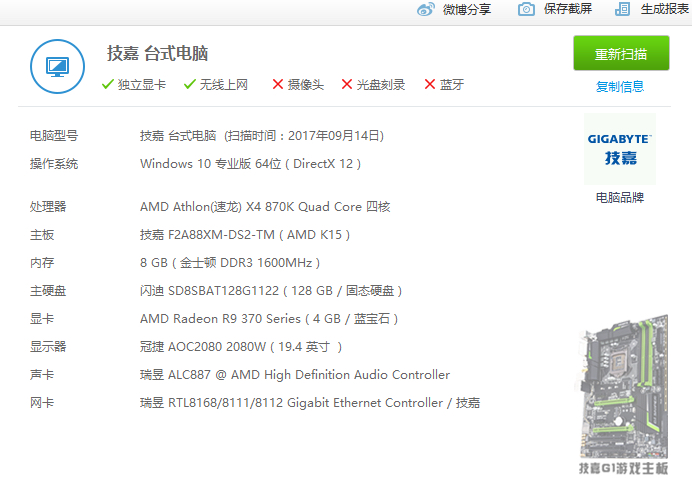Click the green 重新扫描 button
Image resolution: width=692 pixels, height=492 pixels.
click(x=621, y=53)
